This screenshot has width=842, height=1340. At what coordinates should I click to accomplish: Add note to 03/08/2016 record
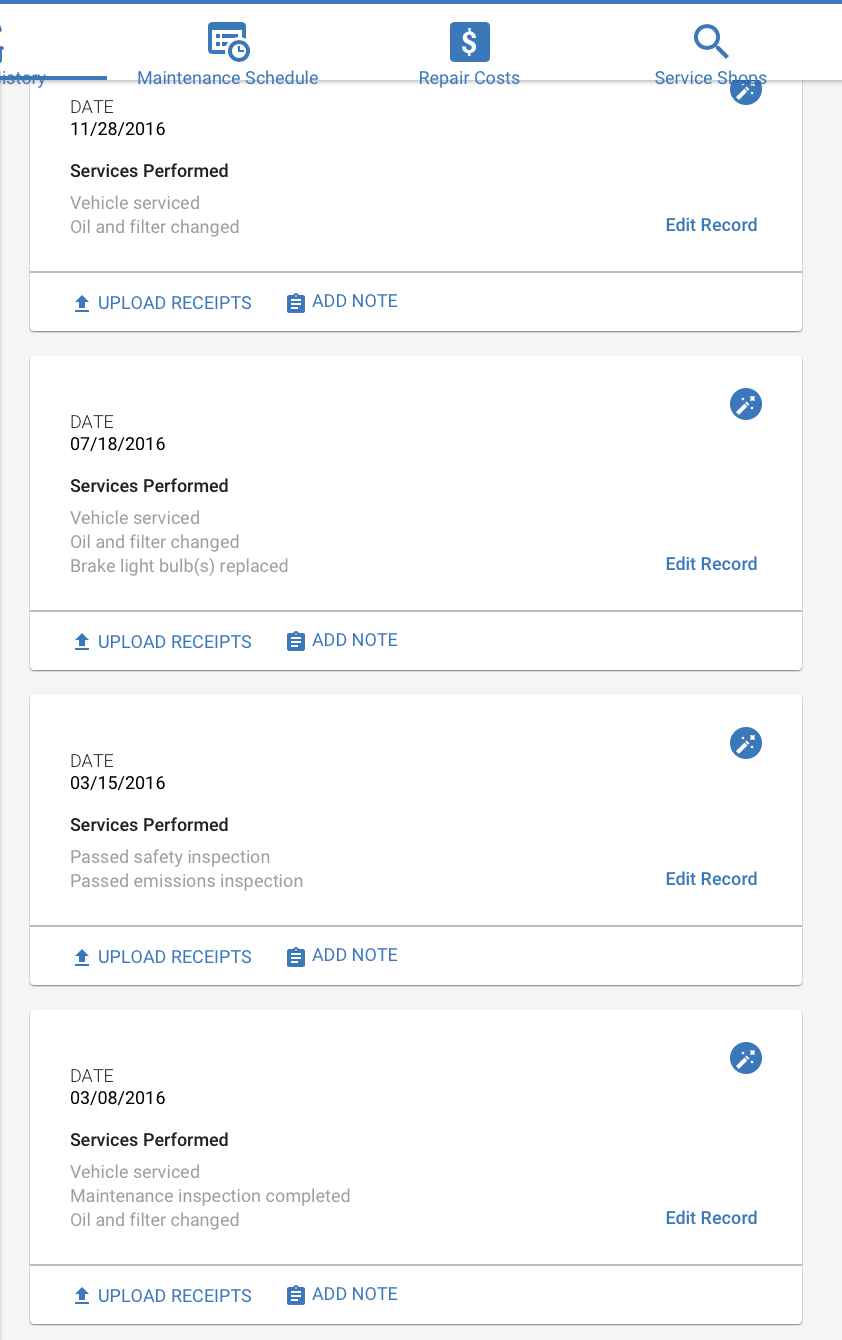tap(342, 1294)
